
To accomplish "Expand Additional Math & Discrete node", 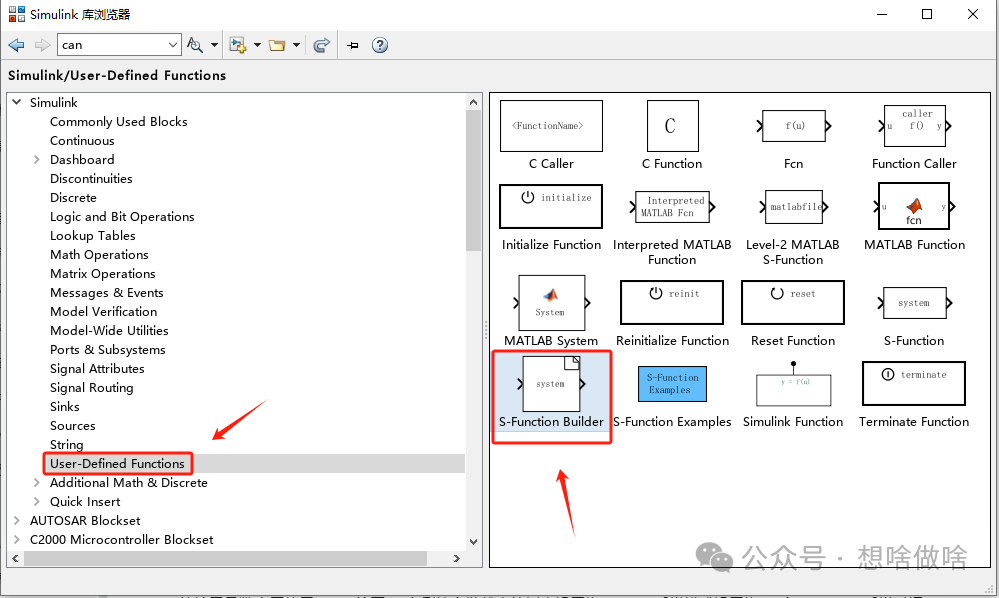I will tap(36, 483).
